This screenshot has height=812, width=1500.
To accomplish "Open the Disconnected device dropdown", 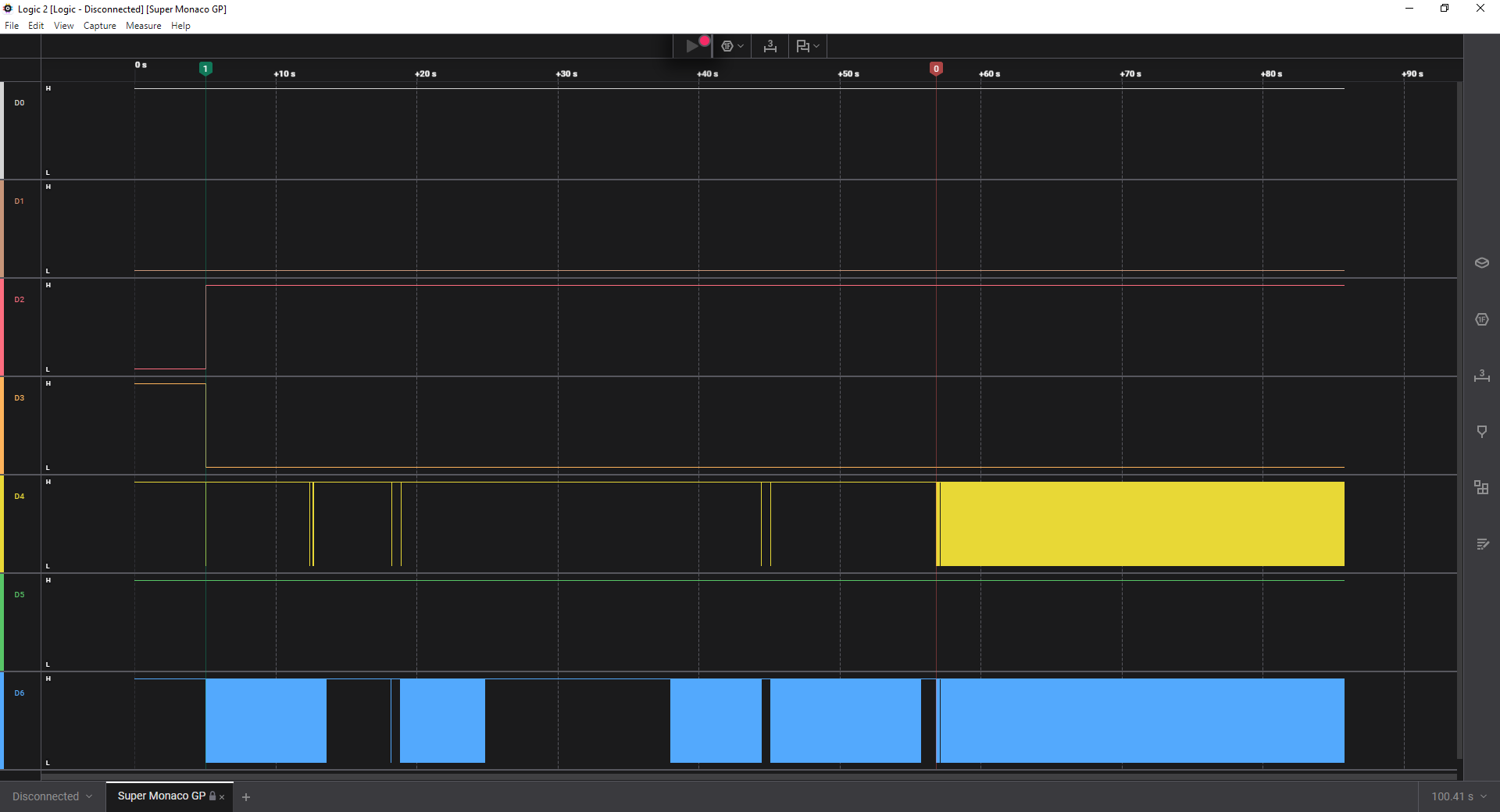I will point(52,796).
